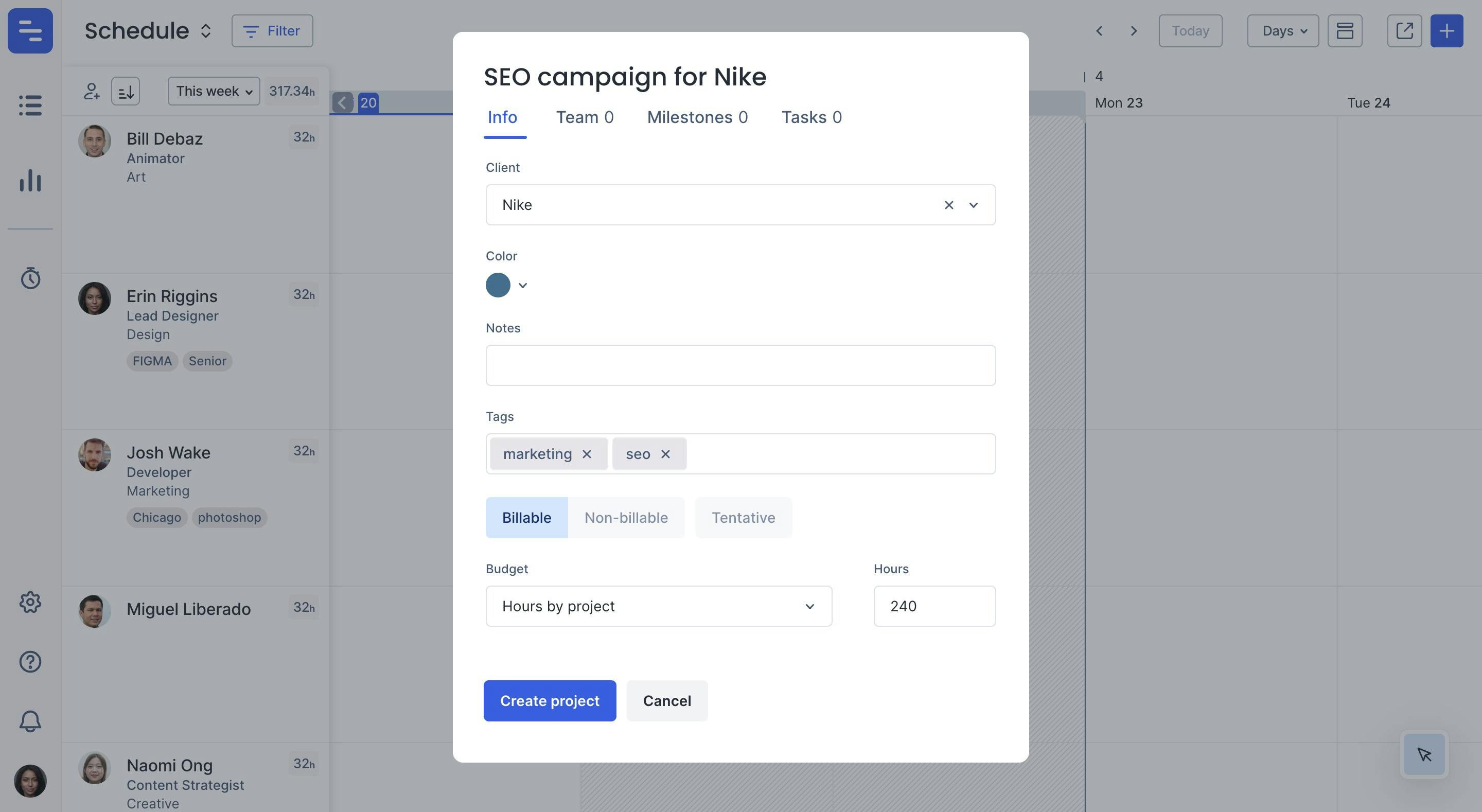1482x812 pixels.
Task: Click the sort order icon
Action: point(126,91)
